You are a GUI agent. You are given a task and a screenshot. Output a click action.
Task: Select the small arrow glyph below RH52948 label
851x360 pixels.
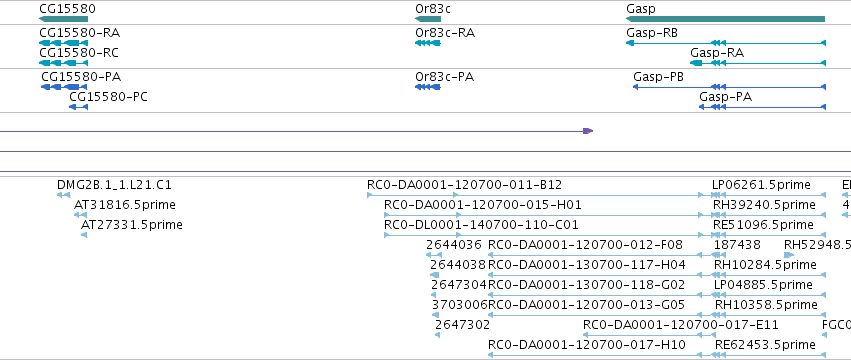point(789,255)
